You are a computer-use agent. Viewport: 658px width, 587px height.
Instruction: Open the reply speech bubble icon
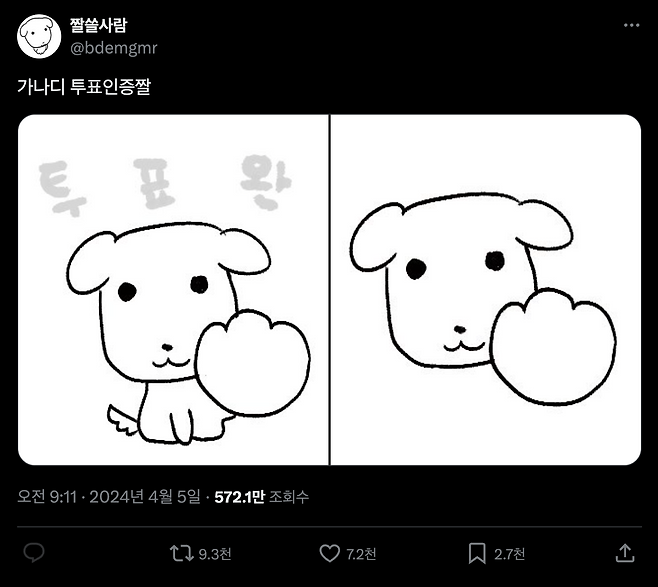(x=34, y=553)
